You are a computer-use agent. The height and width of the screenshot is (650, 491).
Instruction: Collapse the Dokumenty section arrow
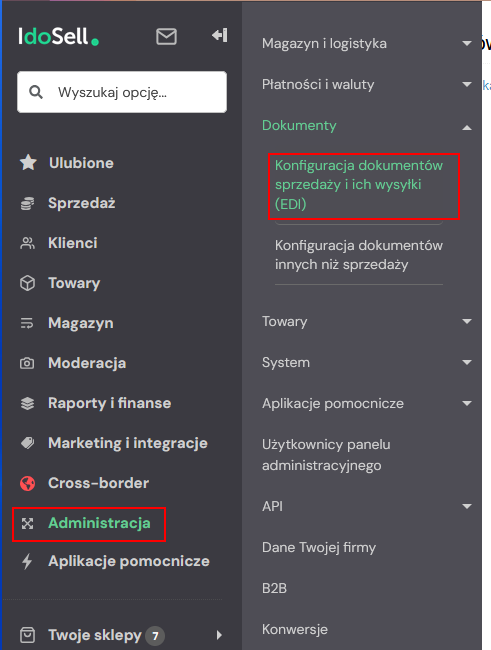(x=467, y=128)
